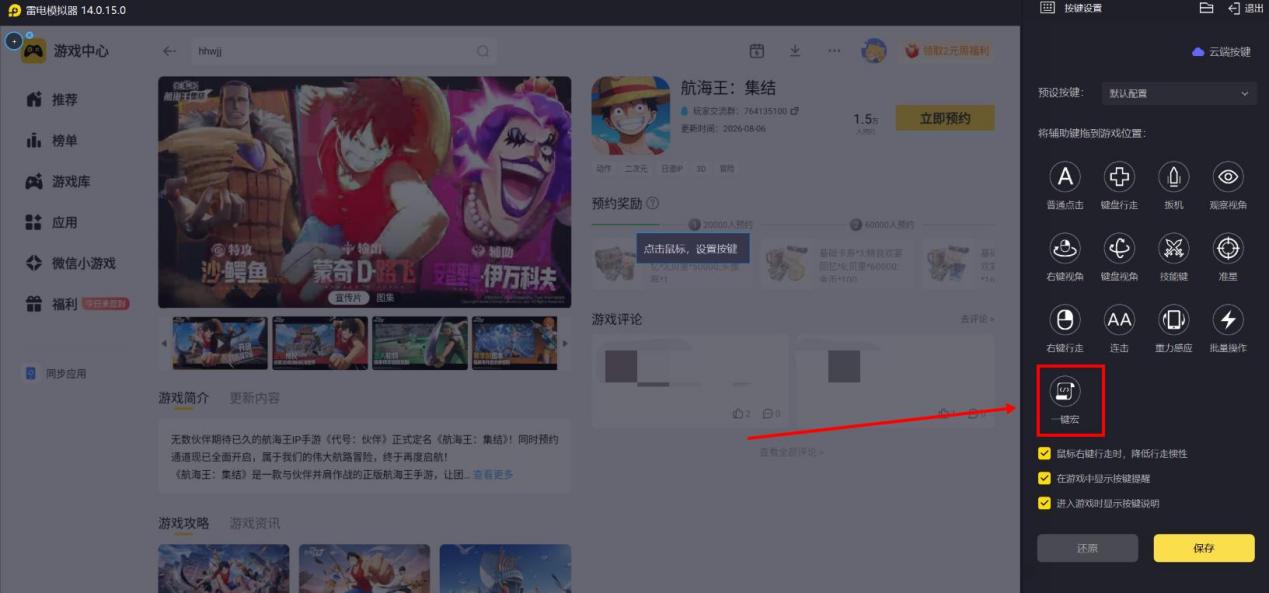Click the user avatar in the top bar
This screenshot has height=593, width=1269.
874,51
